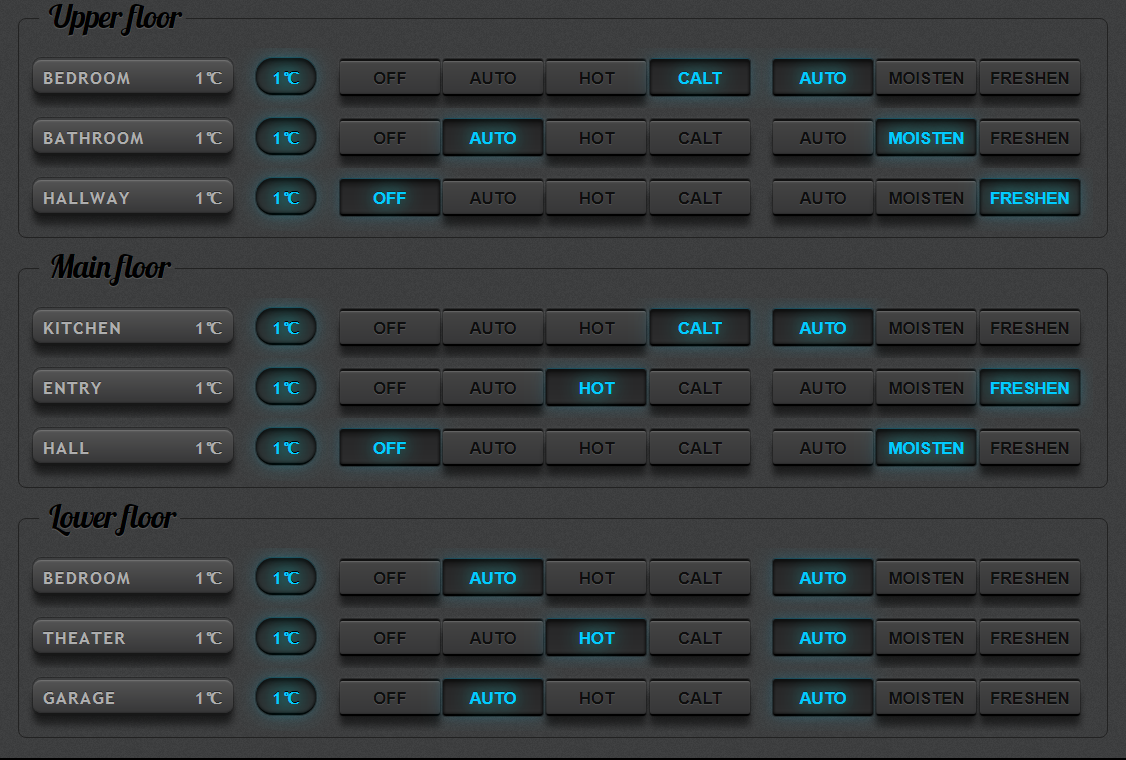This screenshot has width=1126, height=760.
Task: Click the AUTO button beside MOISTEN in Bathroom row
Action: click(x=822, y=137)
